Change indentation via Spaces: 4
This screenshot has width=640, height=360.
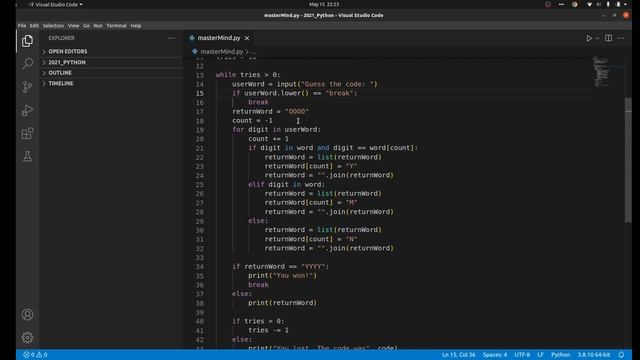(495, 355)
